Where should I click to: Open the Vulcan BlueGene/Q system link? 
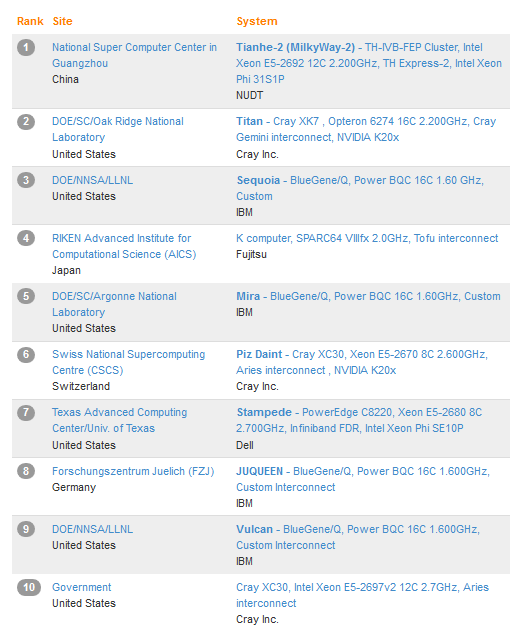(x=358, y=537)
